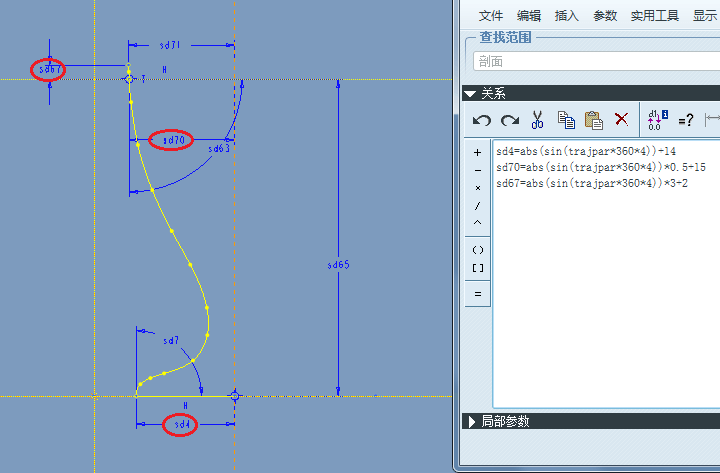Viewport: 720px width, 473px height.
Task: Open the 实用工具 menu
Action: click(x=654, y=16)
